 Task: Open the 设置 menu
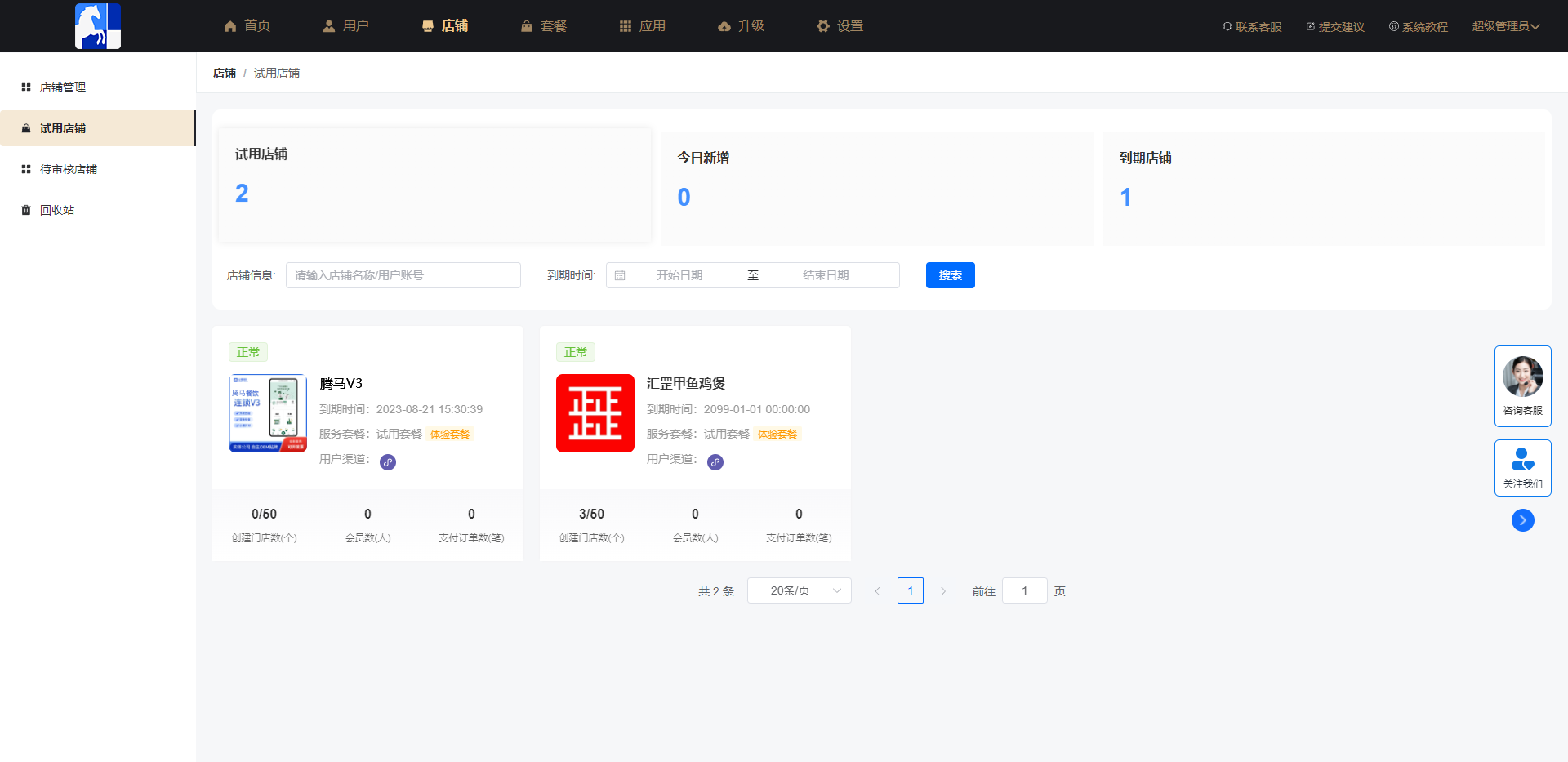(840, 26)
